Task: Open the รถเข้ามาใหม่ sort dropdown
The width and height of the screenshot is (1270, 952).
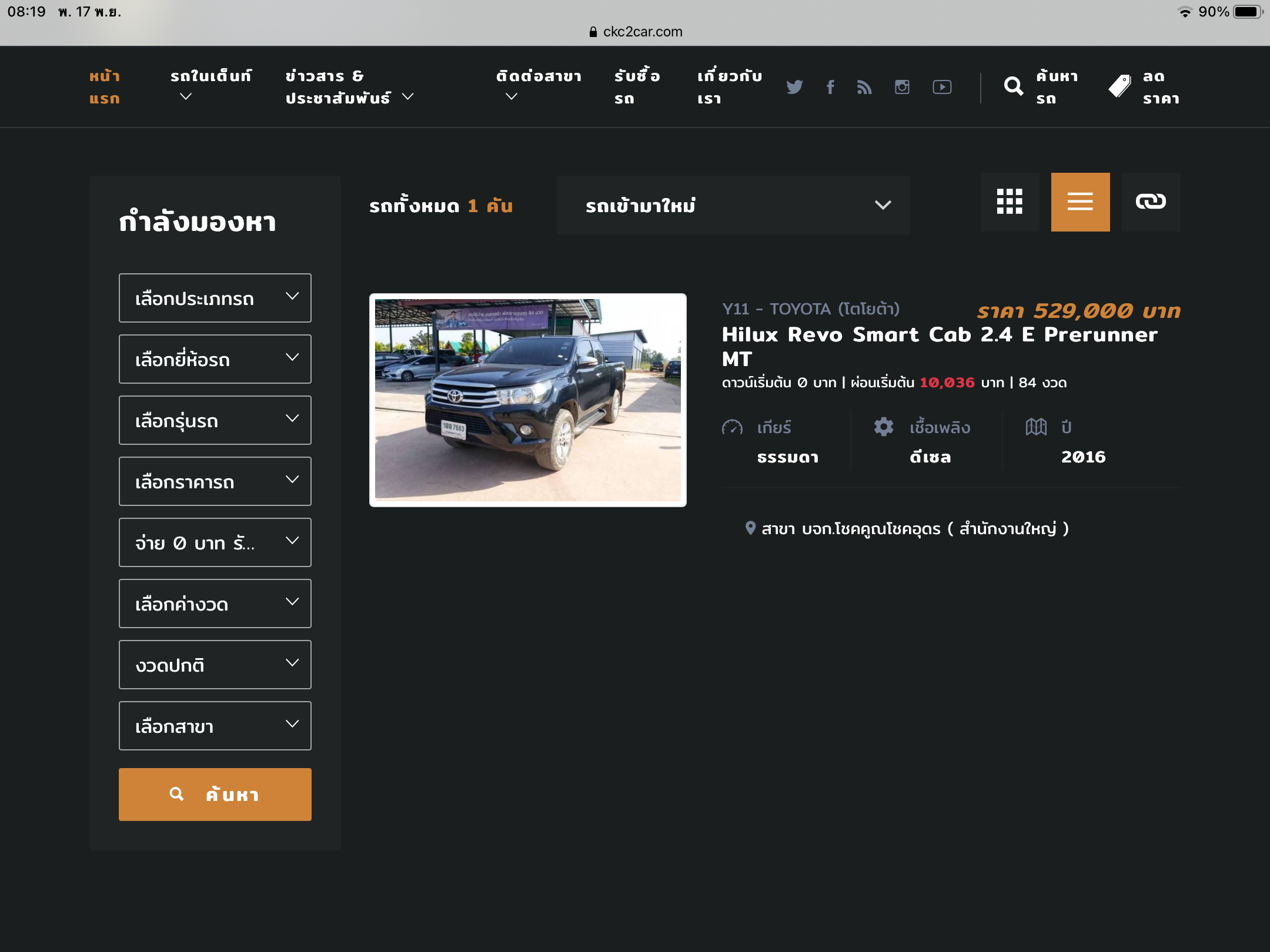Action: tap(733, 205)
